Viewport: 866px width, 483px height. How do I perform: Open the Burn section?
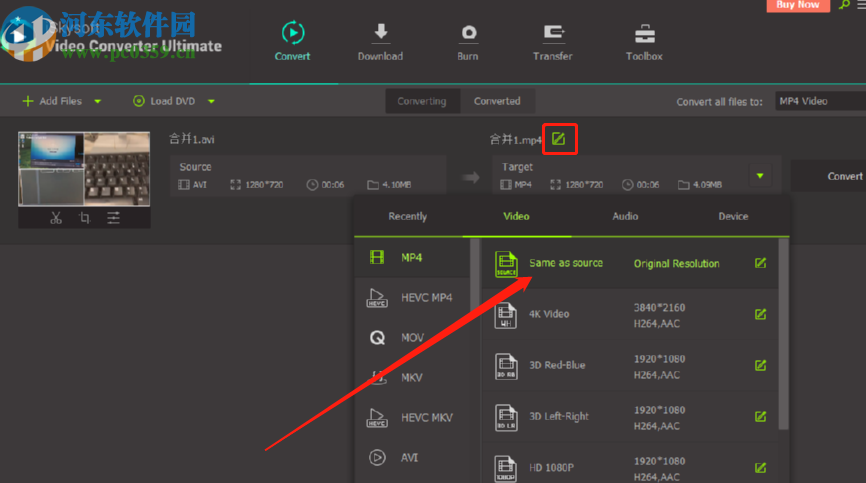pyautogui.click(x=468, y=41)
